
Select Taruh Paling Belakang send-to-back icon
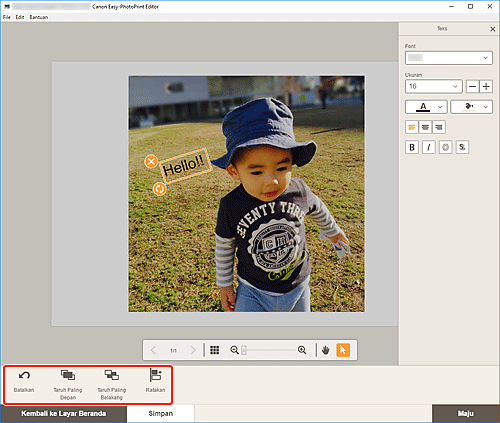tap(112, 375)
